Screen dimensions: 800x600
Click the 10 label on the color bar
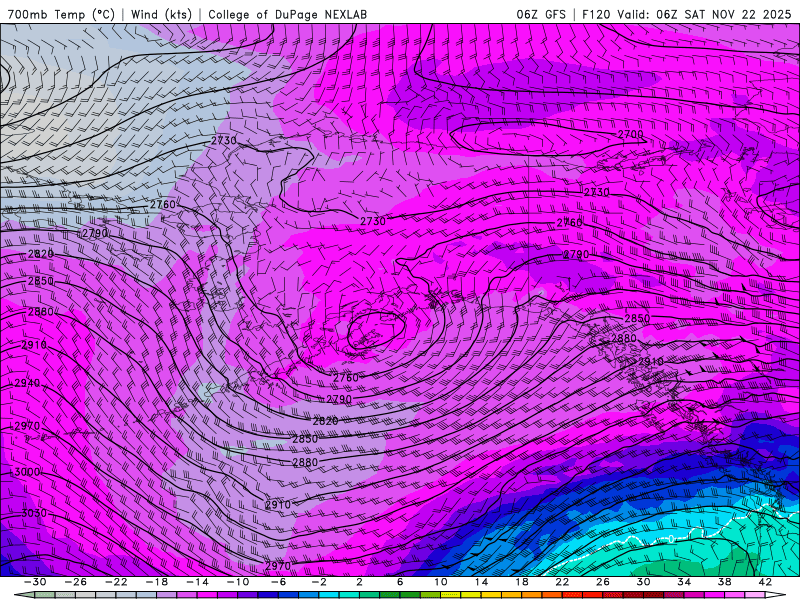tap(441, 582)
